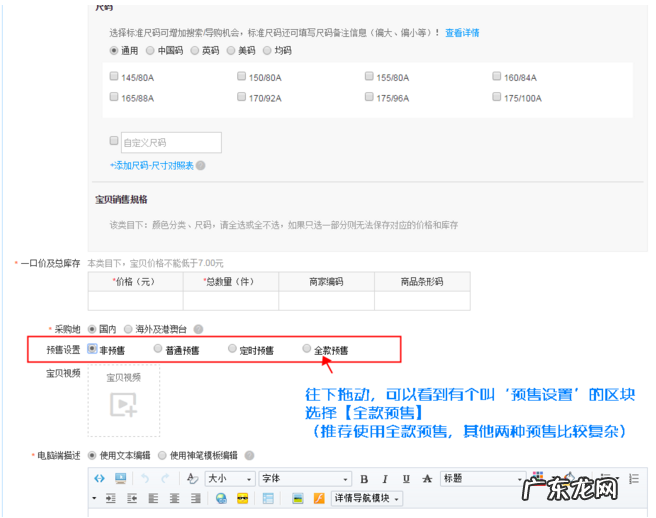Enable the custom size checkbox
The width and height of the screenshot is (656, 518).
114,141
